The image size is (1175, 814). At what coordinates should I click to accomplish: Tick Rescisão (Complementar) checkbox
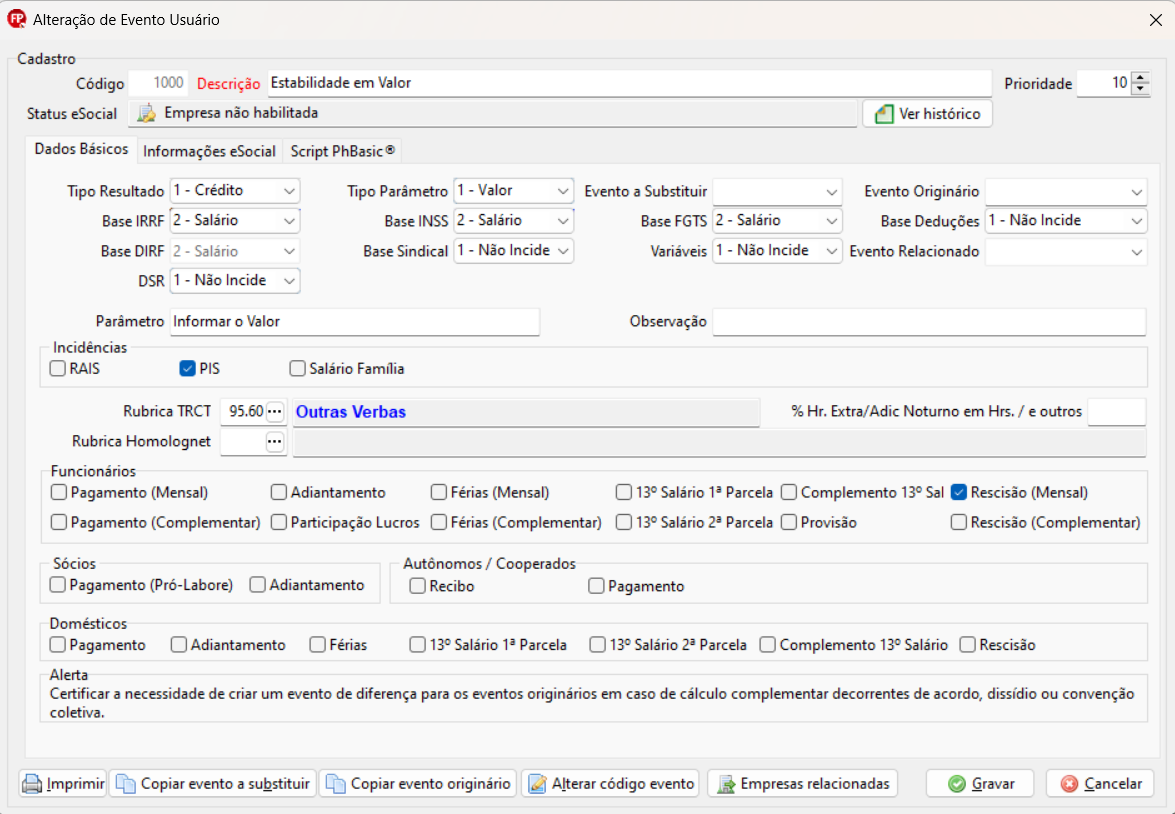pos(958,522)
